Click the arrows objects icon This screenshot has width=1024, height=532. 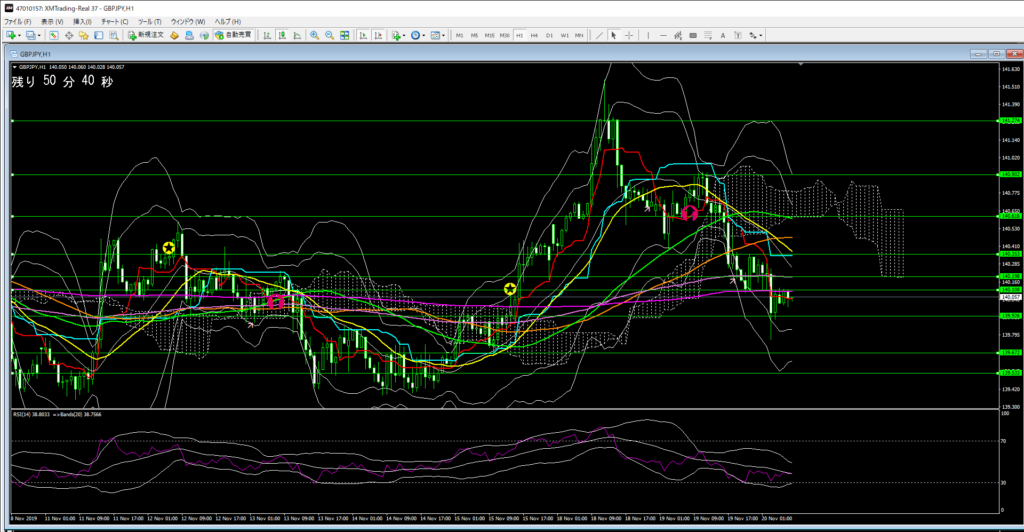753,35
